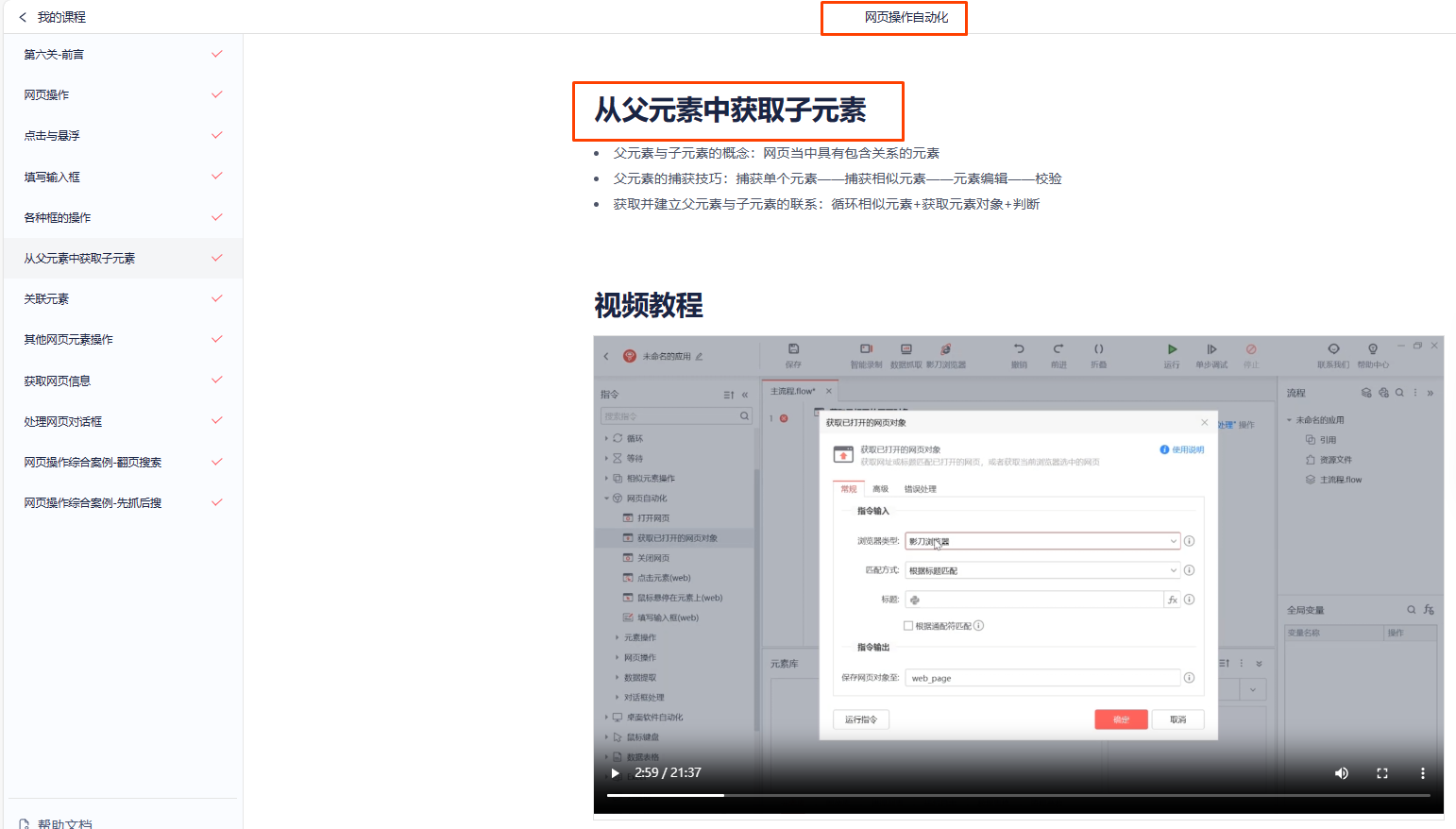
Task: Enter fullscreen mode for the video
Action: pos(1382,773)
